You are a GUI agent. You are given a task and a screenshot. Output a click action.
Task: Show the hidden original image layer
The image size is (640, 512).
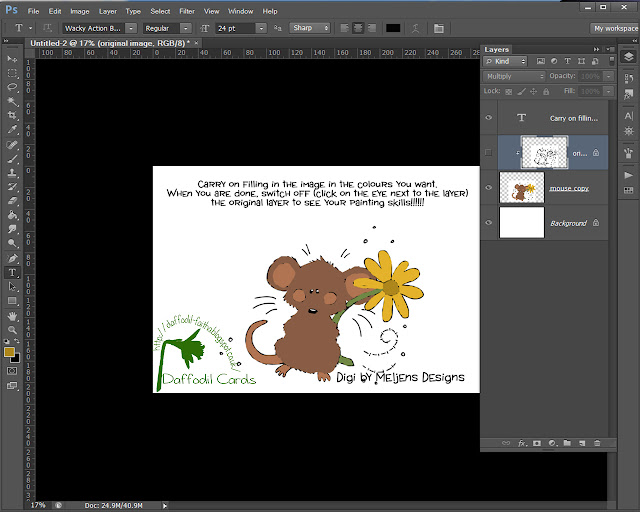click(x=489, y=152)
